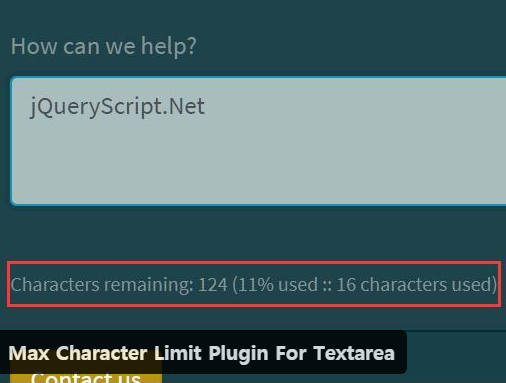Click the word 'Textarea' in the caption
The height and width of the screenshot is (383, 506).
coord(354,353)
